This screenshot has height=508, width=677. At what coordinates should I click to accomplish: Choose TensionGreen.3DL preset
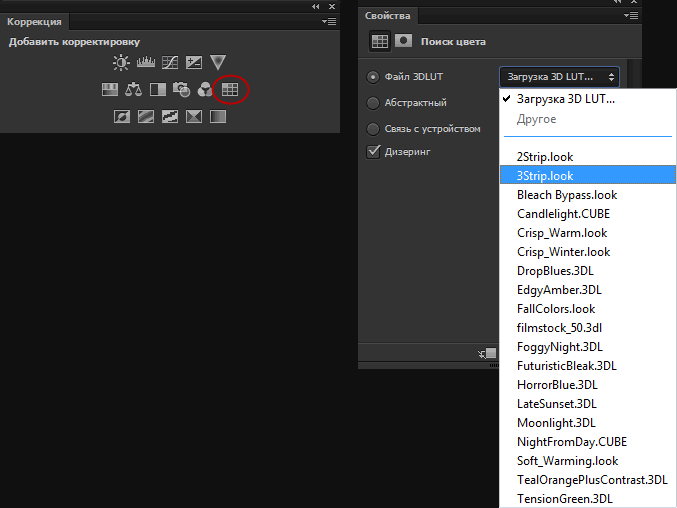pos(588,499)
